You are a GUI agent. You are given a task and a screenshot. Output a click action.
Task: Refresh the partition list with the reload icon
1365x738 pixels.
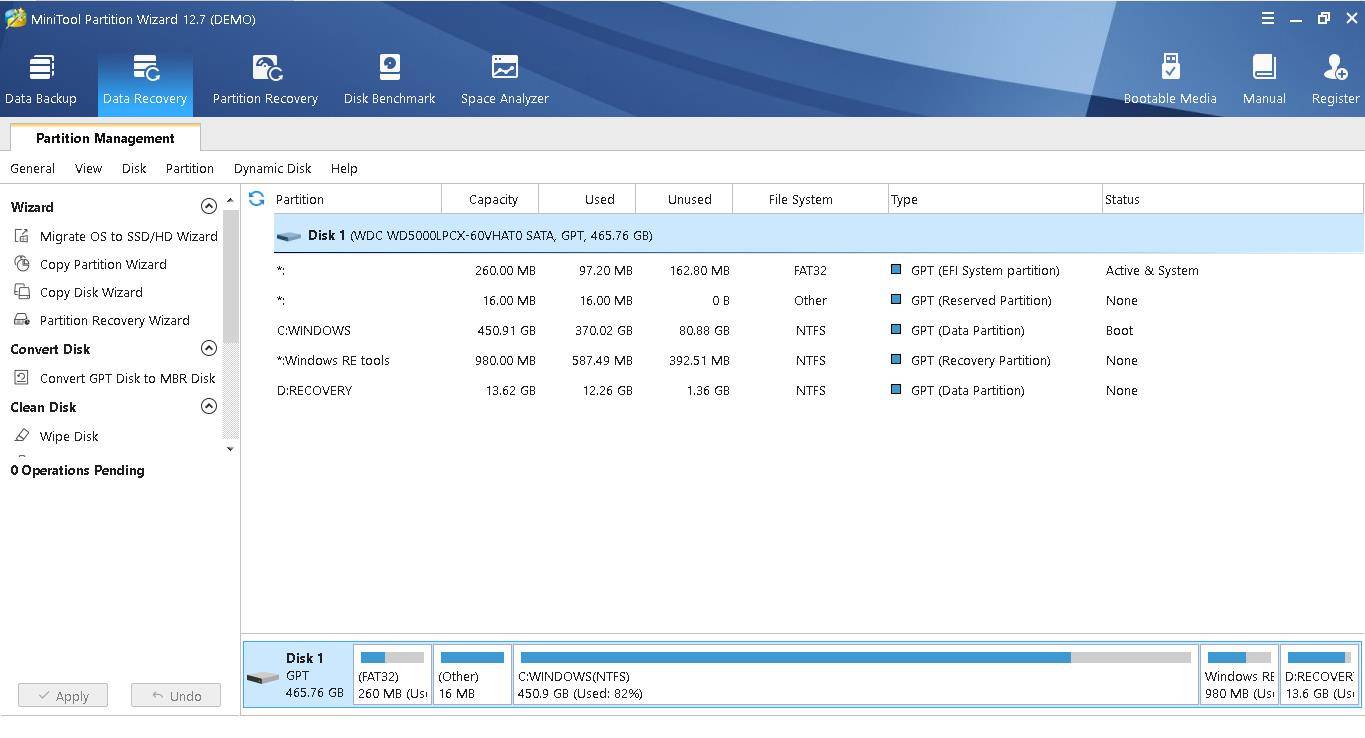[x=257, y=199]
